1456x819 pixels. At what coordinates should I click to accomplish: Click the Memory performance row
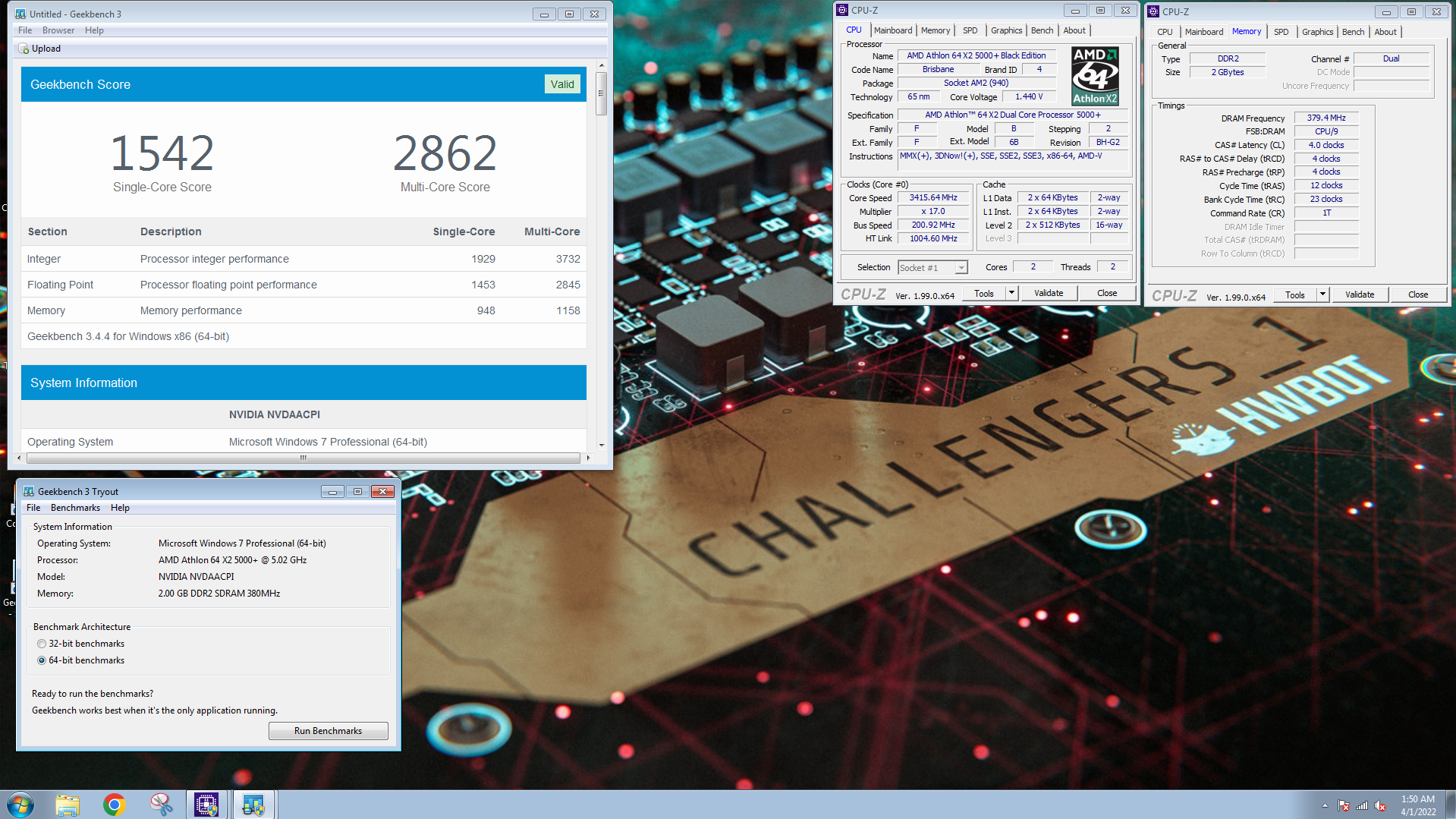pos(303,310)
